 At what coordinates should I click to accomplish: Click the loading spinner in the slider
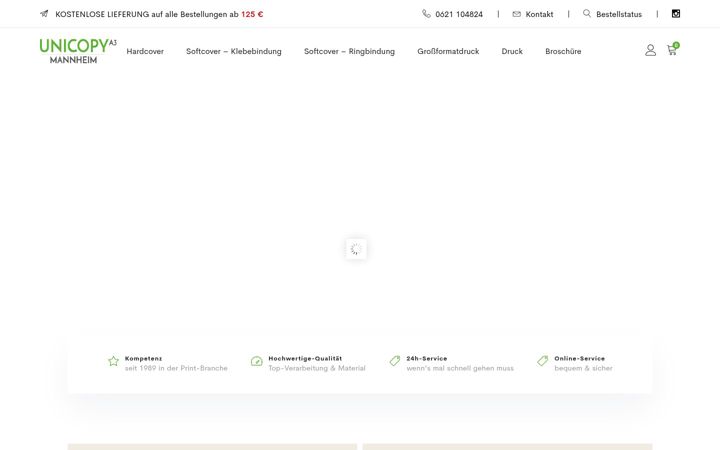tap(356, 249)
